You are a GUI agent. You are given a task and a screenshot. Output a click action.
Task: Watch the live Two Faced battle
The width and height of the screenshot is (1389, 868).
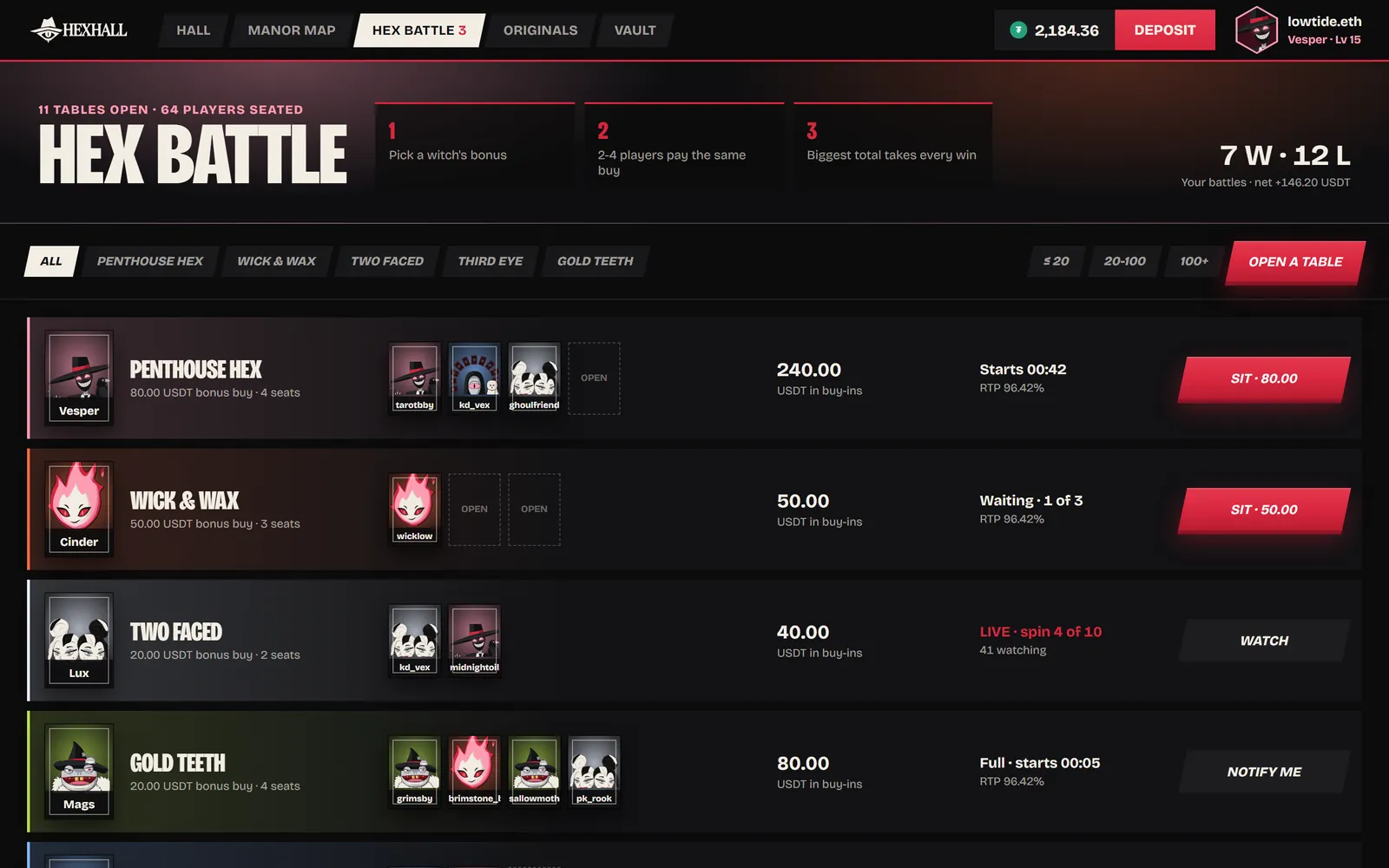click(1264, 641)
